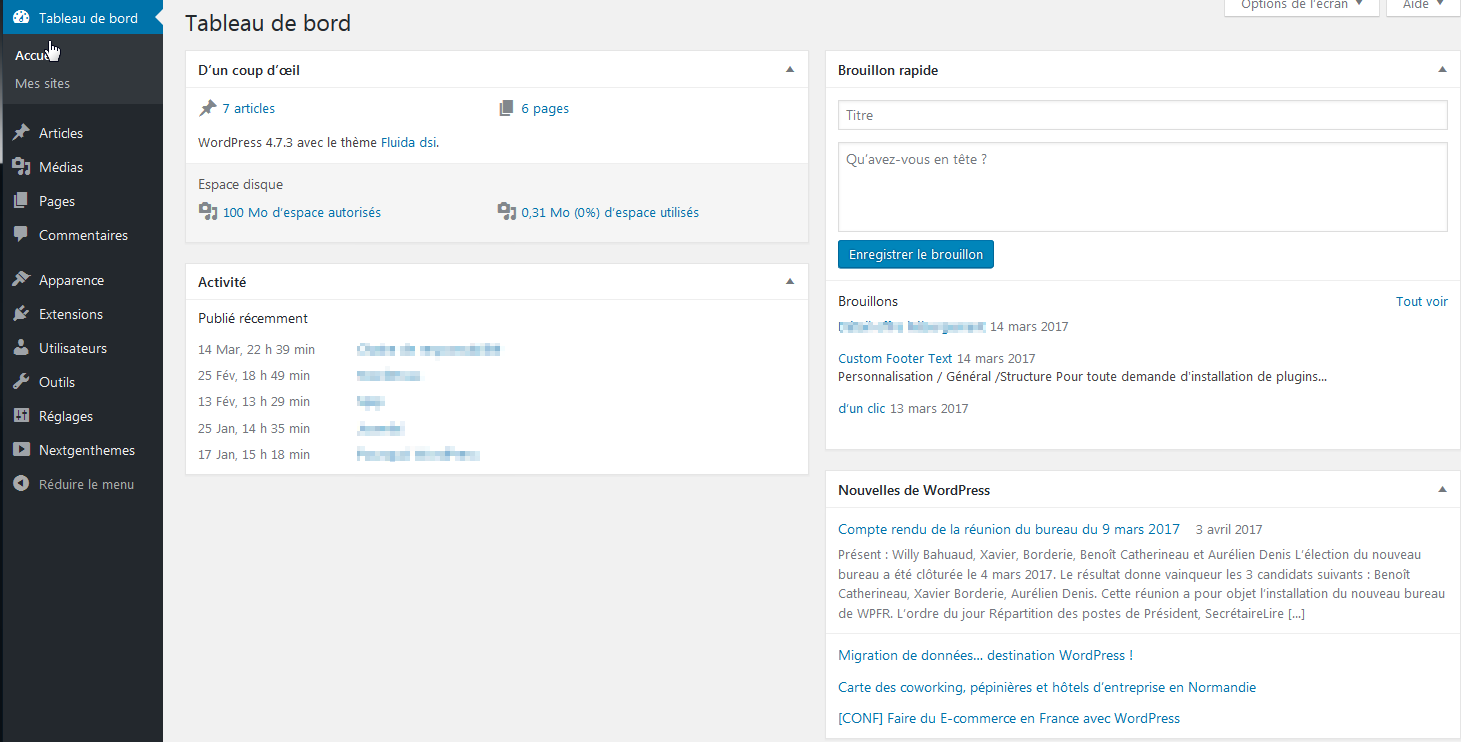
Task: Click pages icon beside 6 pages
Action: click(506, 108)
